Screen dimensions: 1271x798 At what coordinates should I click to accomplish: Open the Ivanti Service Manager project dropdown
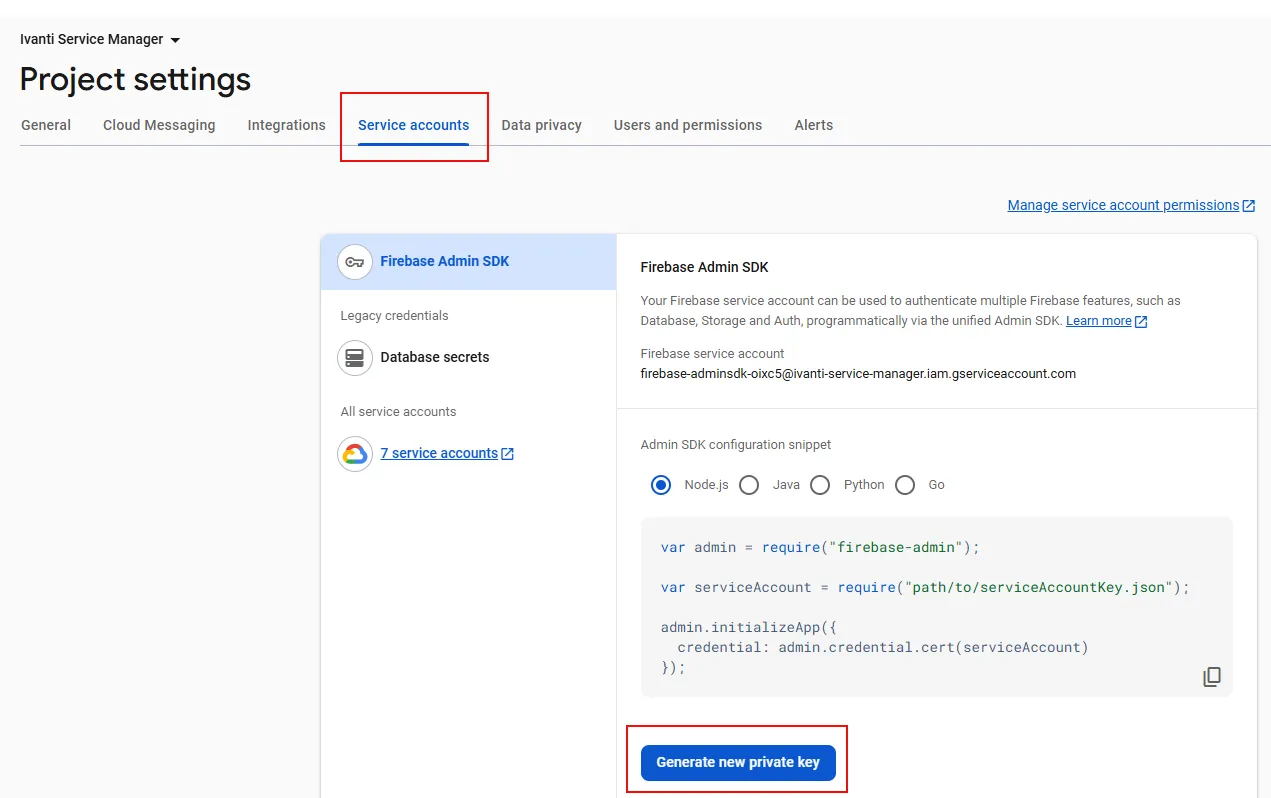point(100,40)
